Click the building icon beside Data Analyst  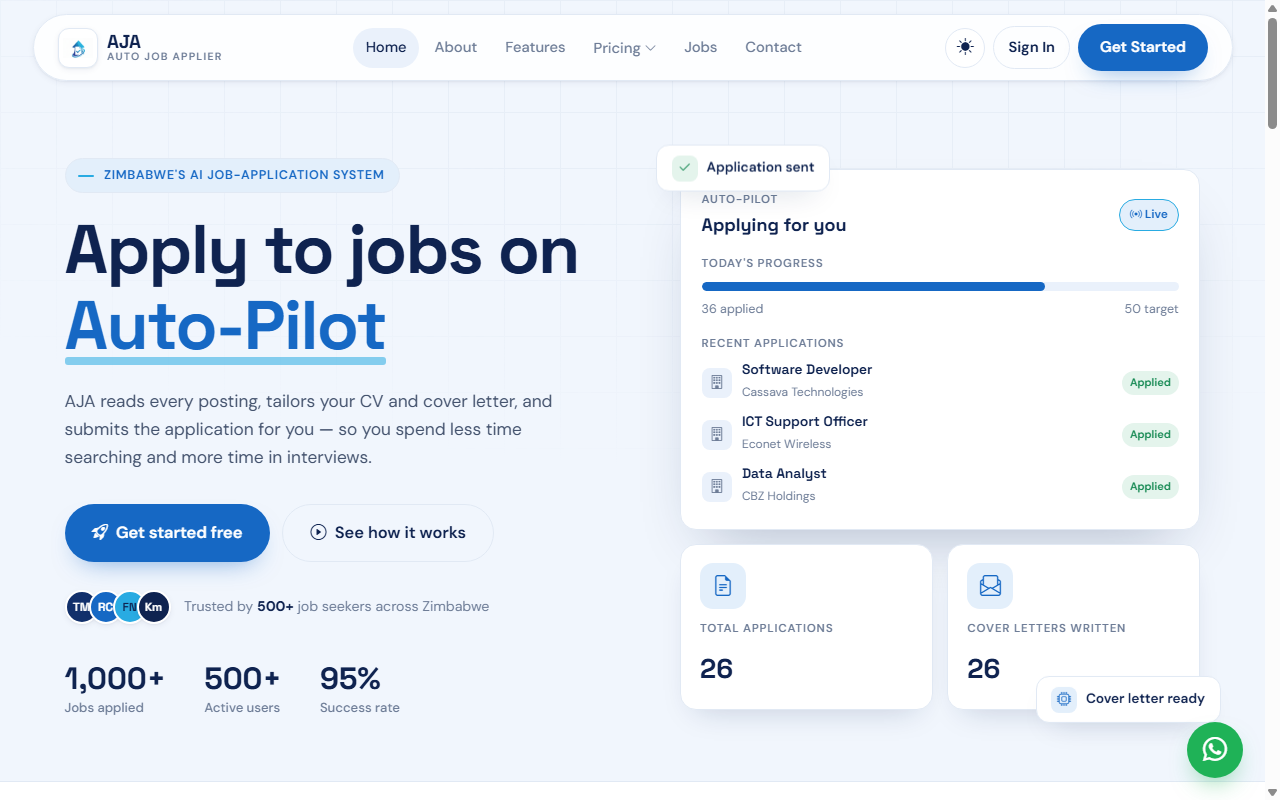(716, 486)
